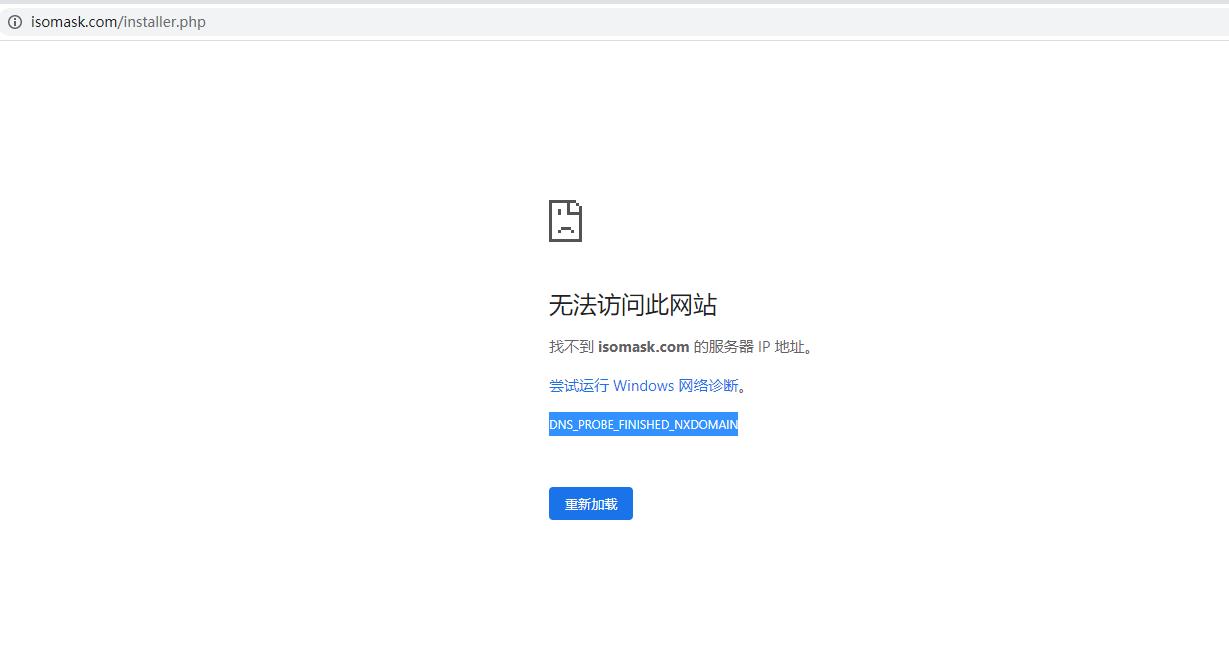Click the word Windows in the diagnostics link
Screen dimensions: 1229x659
(643, 386)
